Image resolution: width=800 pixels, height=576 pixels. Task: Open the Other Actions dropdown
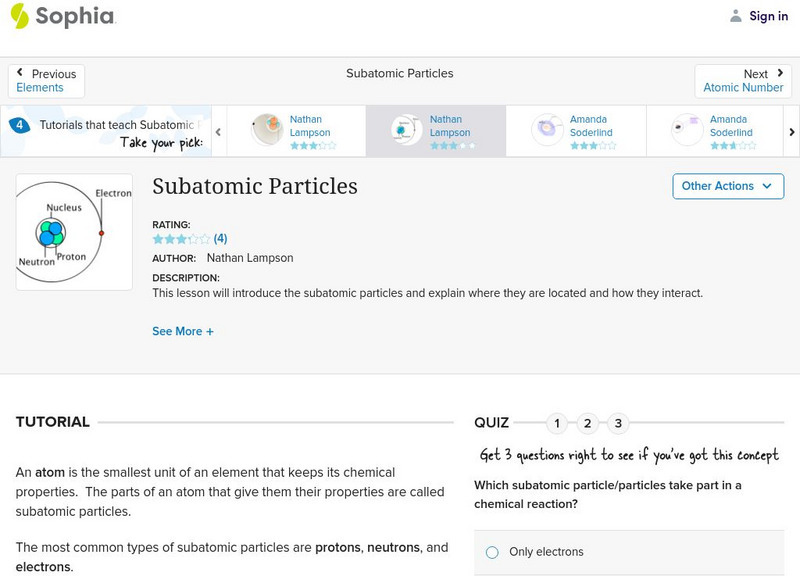(x=727, y=186)
